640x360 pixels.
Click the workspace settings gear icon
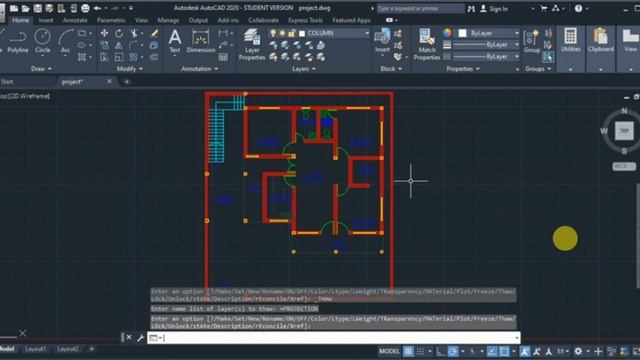pos(578,351)
